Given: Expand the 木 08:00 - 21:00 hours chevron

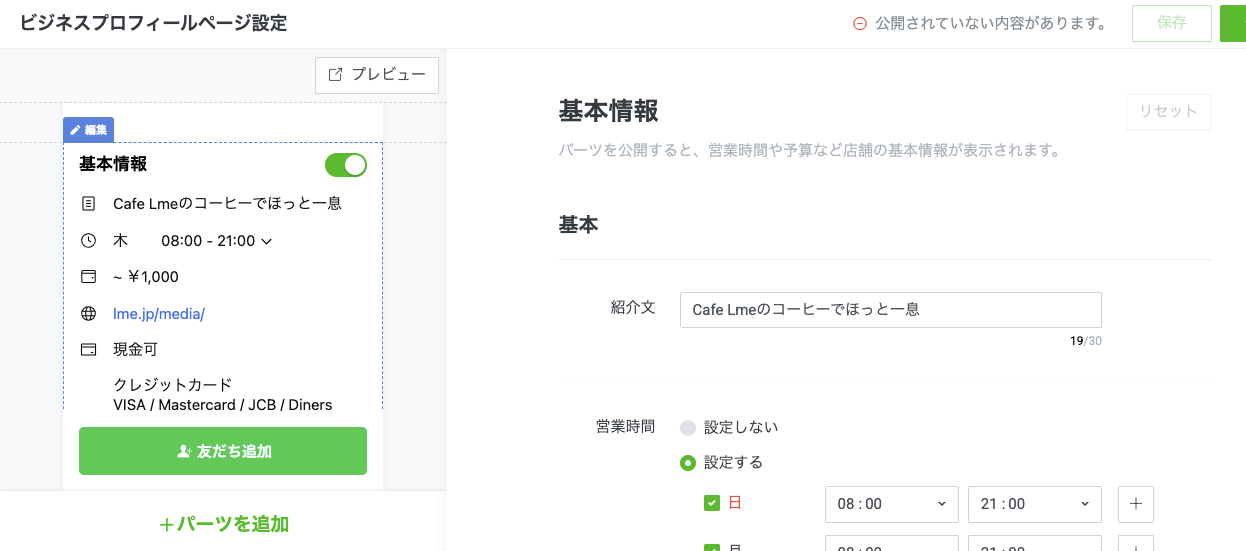Looking at the screenshot, I should coord(267,241).
